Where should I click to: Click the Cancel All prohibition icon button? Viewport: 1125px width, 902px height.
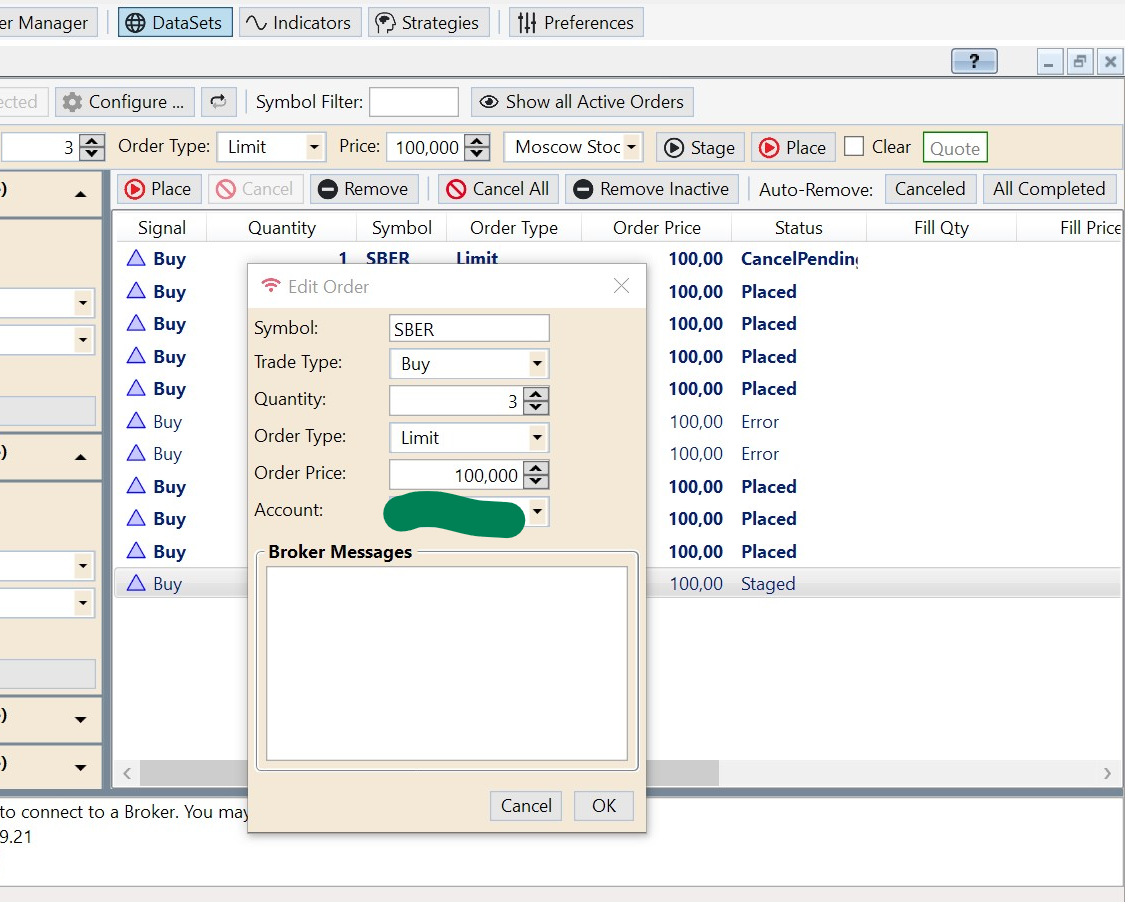(x=497, y=189)
